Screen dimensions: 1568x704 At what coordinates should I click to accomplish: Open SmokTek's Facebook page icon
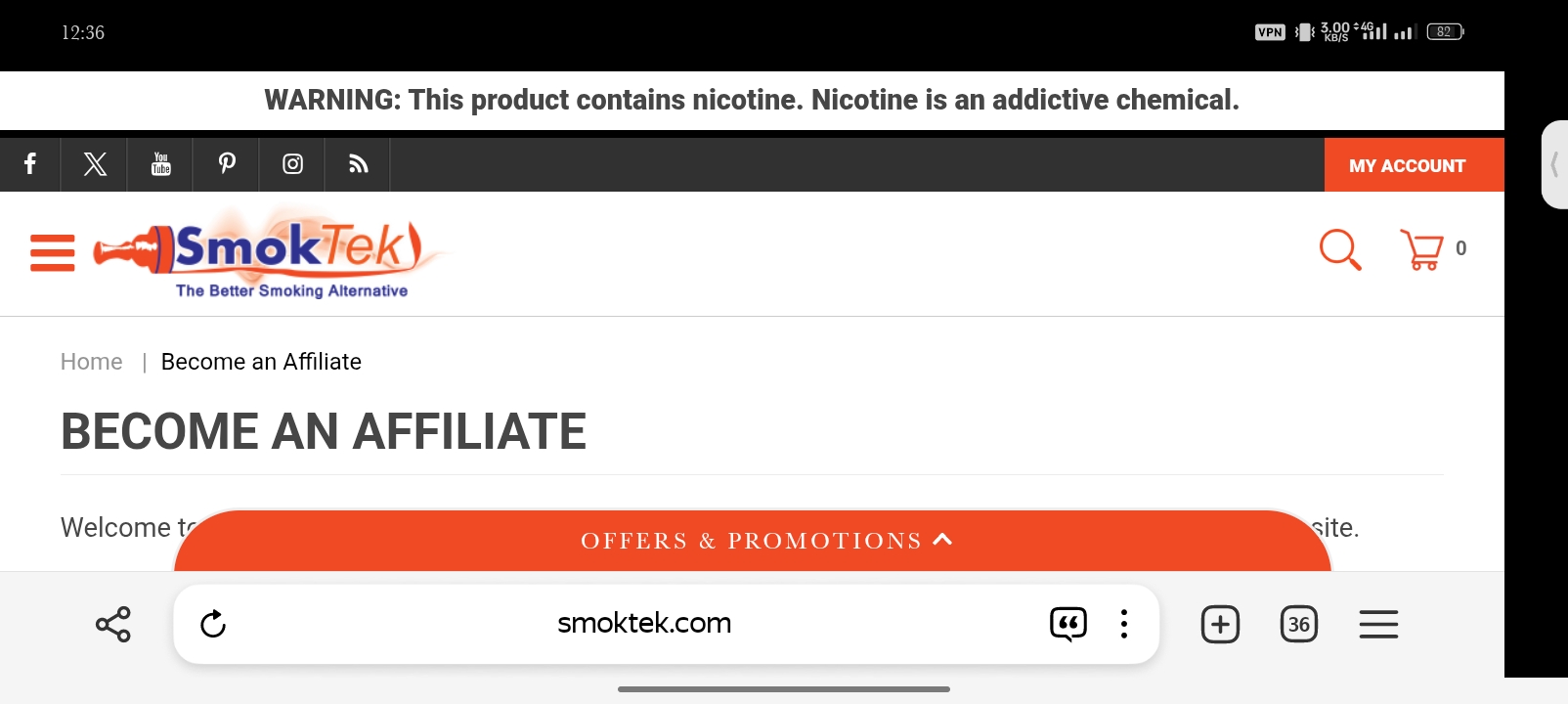(30, 164)
